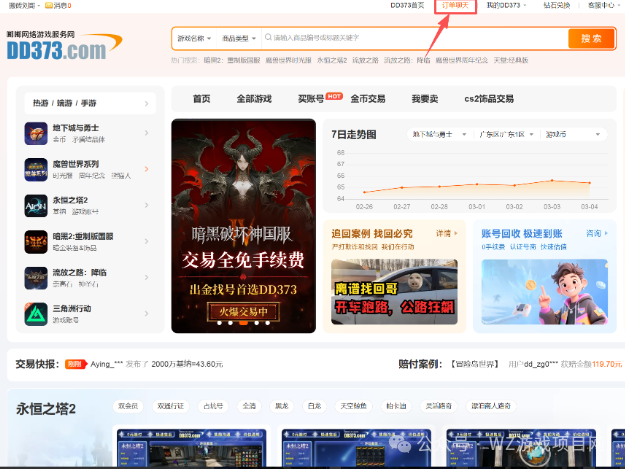Image resolution: width=625 pixels, height=469 pixels.
Task: Open the 离谱找回哥 car thumbnail
Action: 394,292
